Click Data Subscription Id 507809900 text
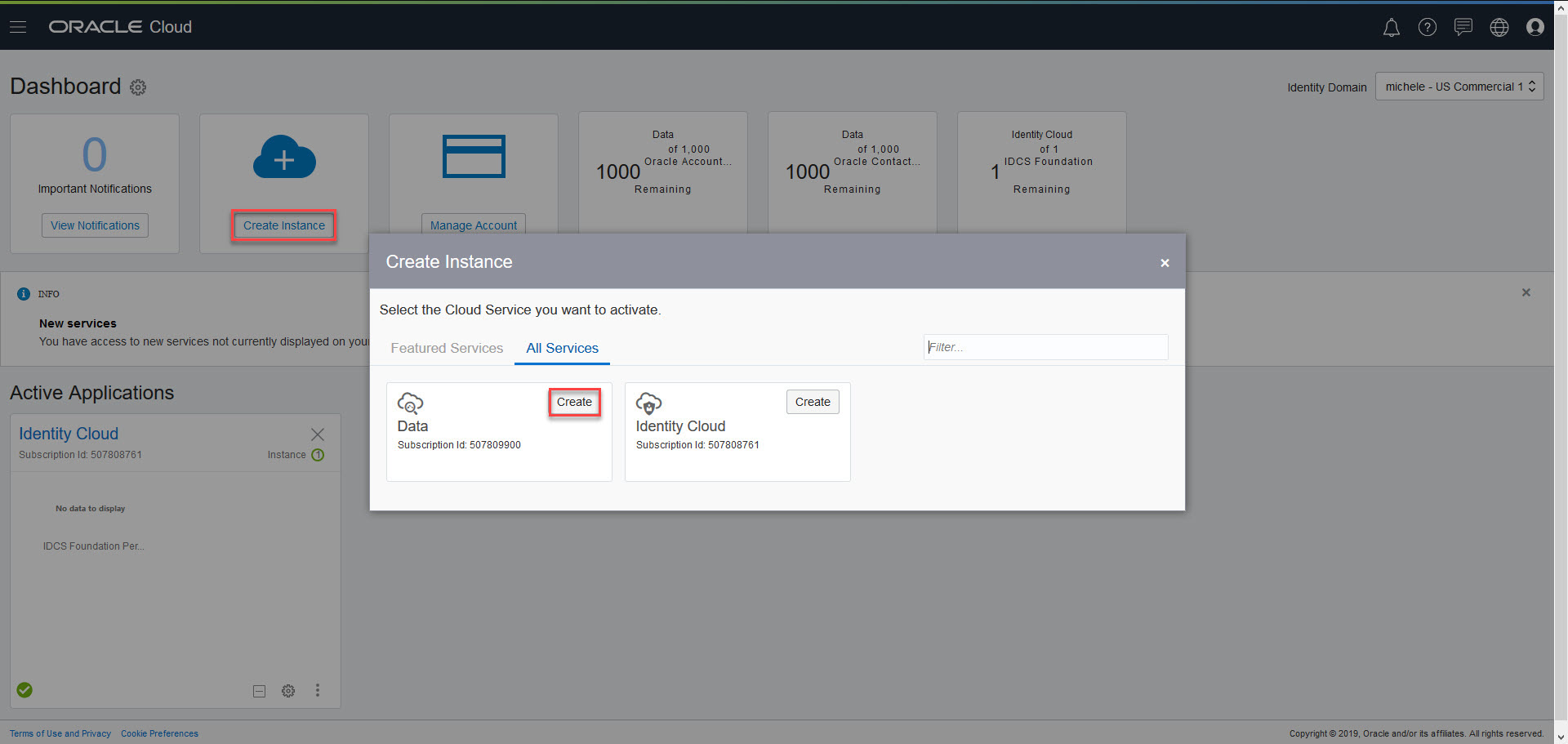Screen dimensions: 1568x744 459,445
